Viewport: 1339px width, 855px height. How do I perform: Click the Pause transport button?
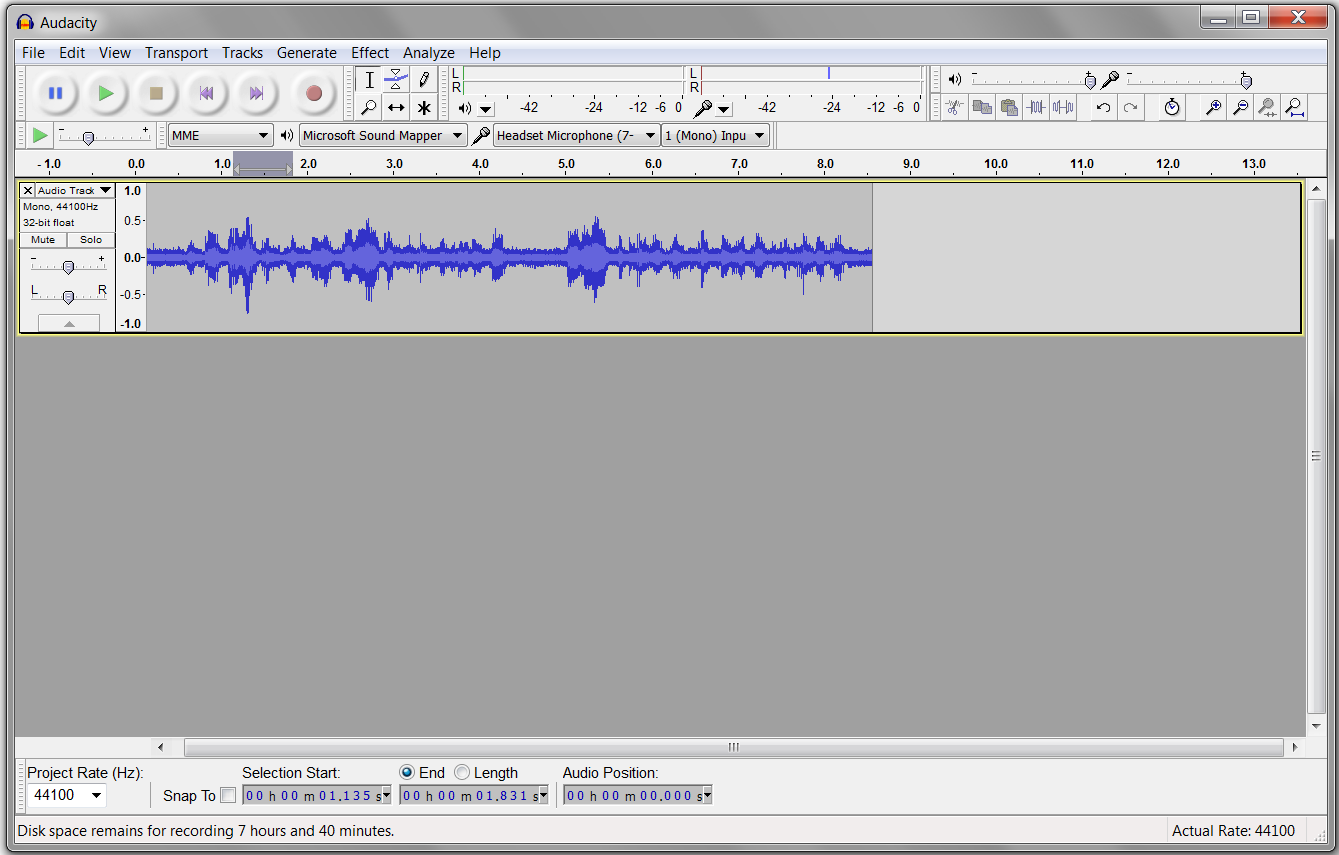(56, 93)
